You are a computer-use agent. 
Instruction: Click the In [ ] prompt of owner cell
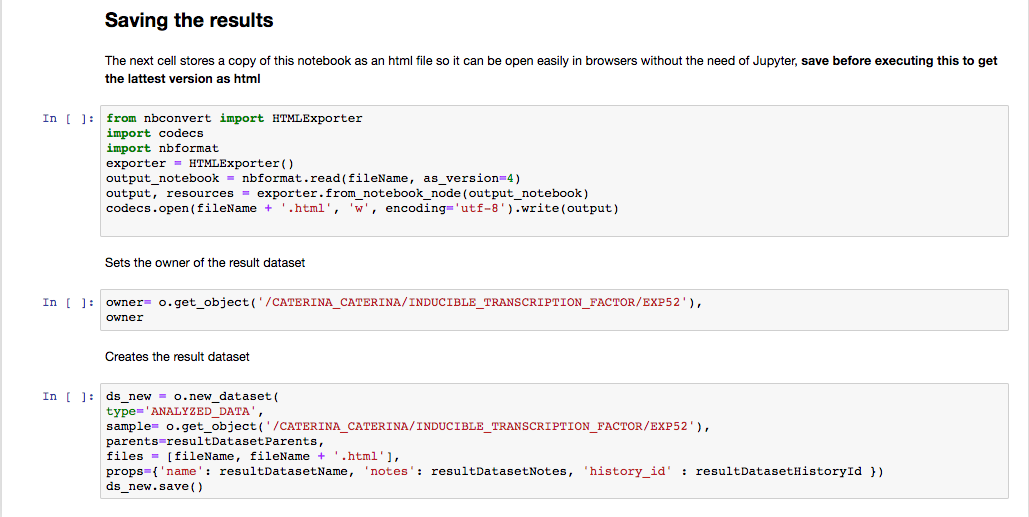point(68,302)
